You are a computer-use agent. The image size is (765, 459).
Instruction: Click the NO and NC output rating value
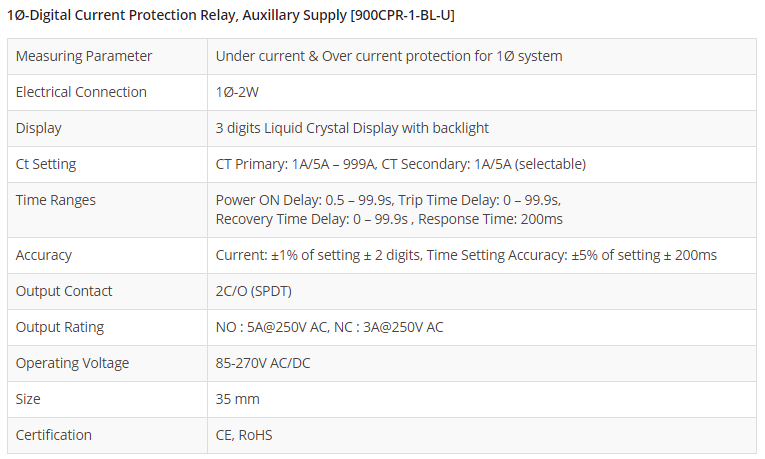pos(329,327)
